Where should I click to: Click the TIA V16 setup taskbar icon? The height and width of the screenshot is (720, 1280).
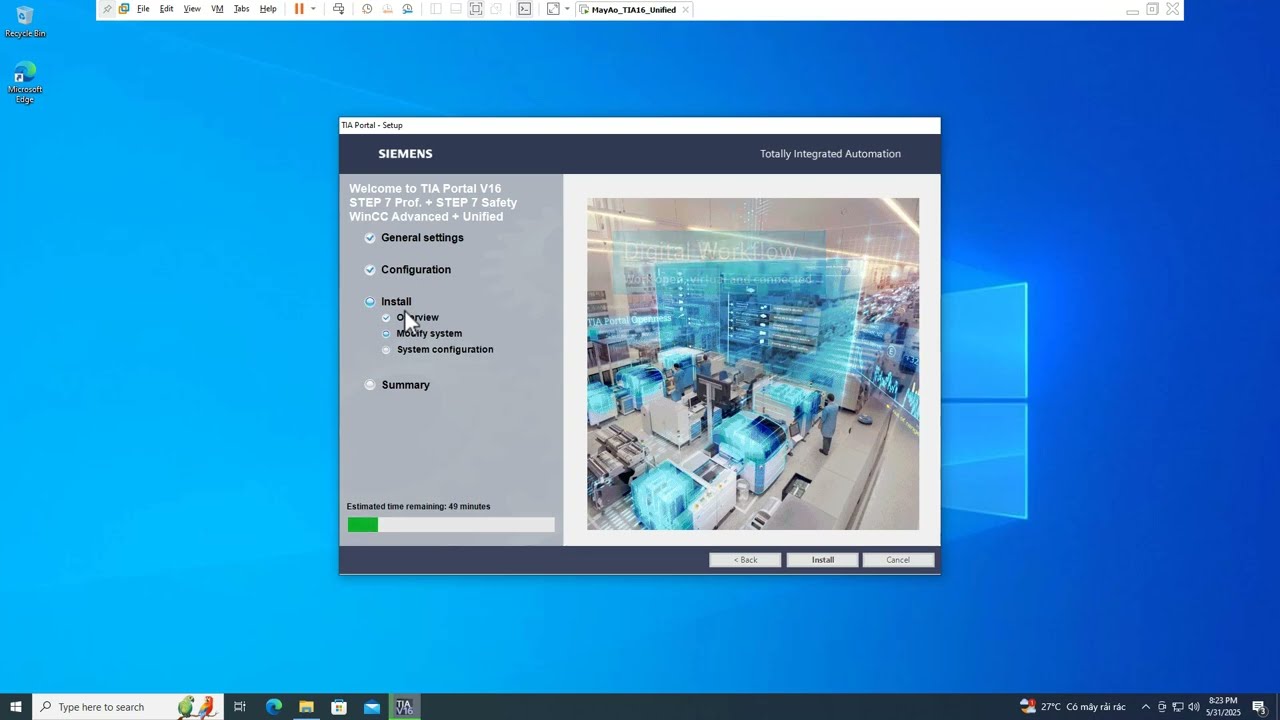404,707
